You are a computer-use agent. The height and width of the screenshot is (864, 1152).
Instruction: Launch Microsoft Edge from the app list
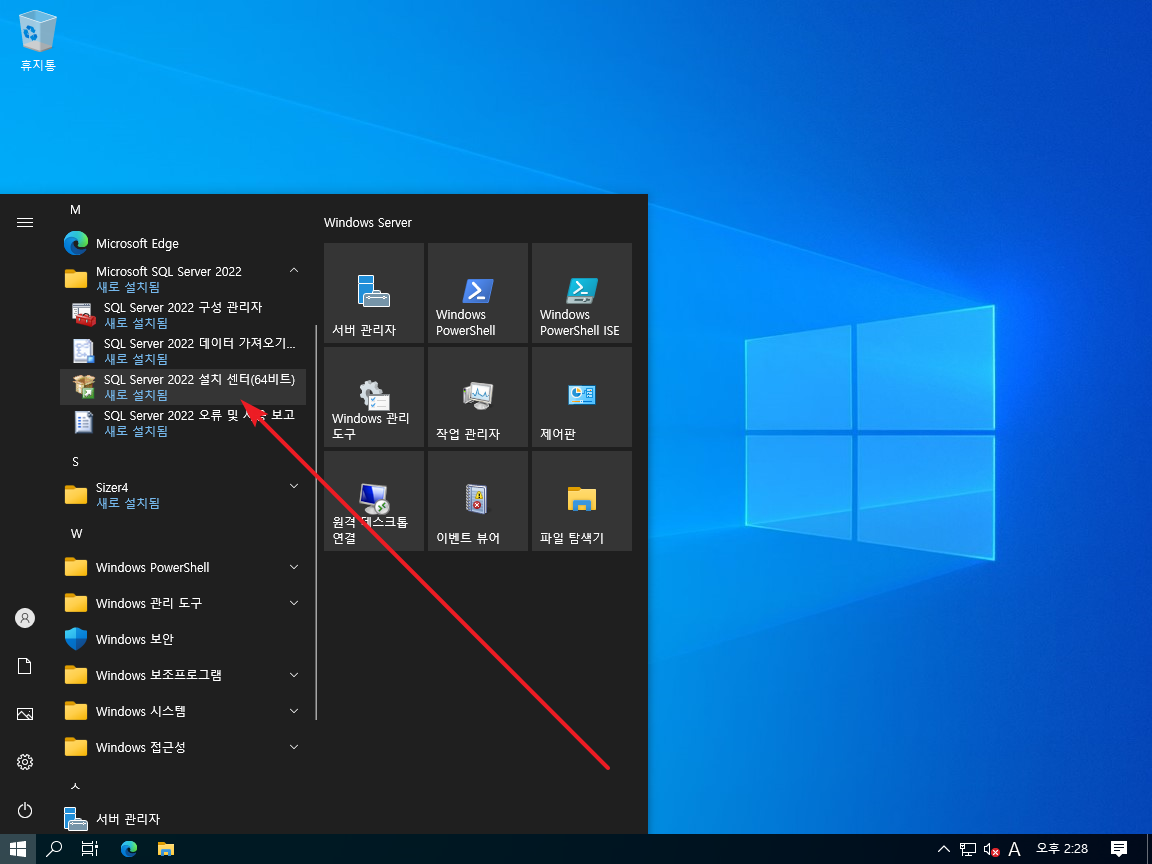183,243
